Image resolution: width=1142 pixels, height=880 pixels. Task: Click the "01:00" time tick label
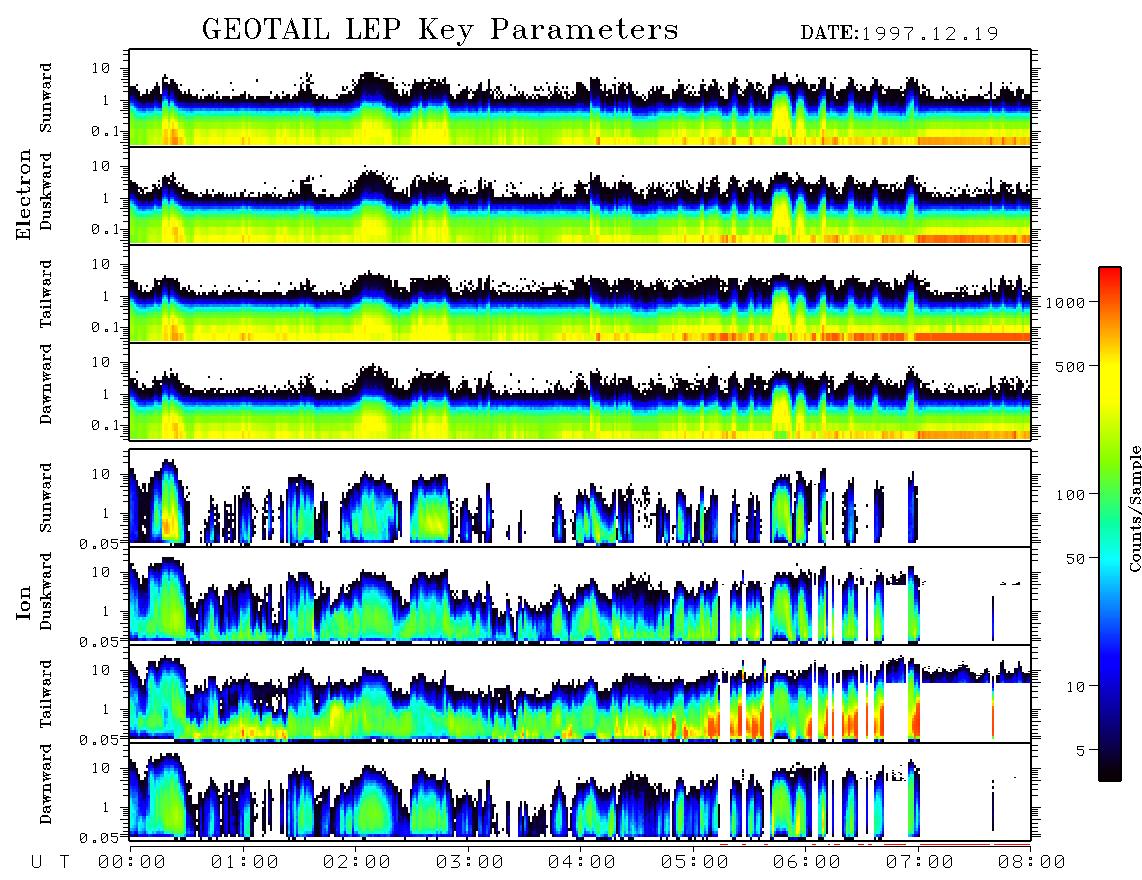click(245, 863)
